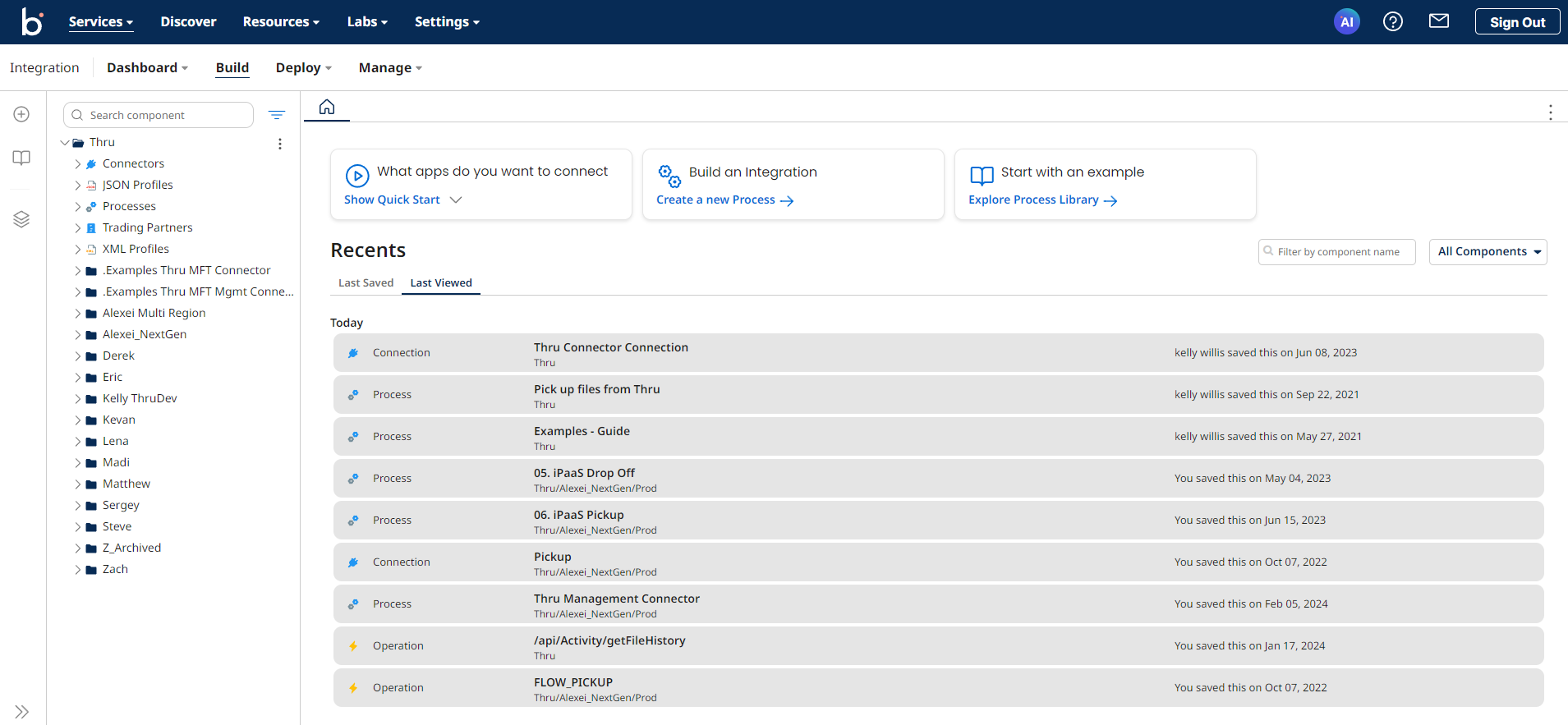Image resolution: width=1568 pixels, height=725 pixels.
Task: Expand the Connectors tree node
Action: pyautogui.click(x=78, y=164)
